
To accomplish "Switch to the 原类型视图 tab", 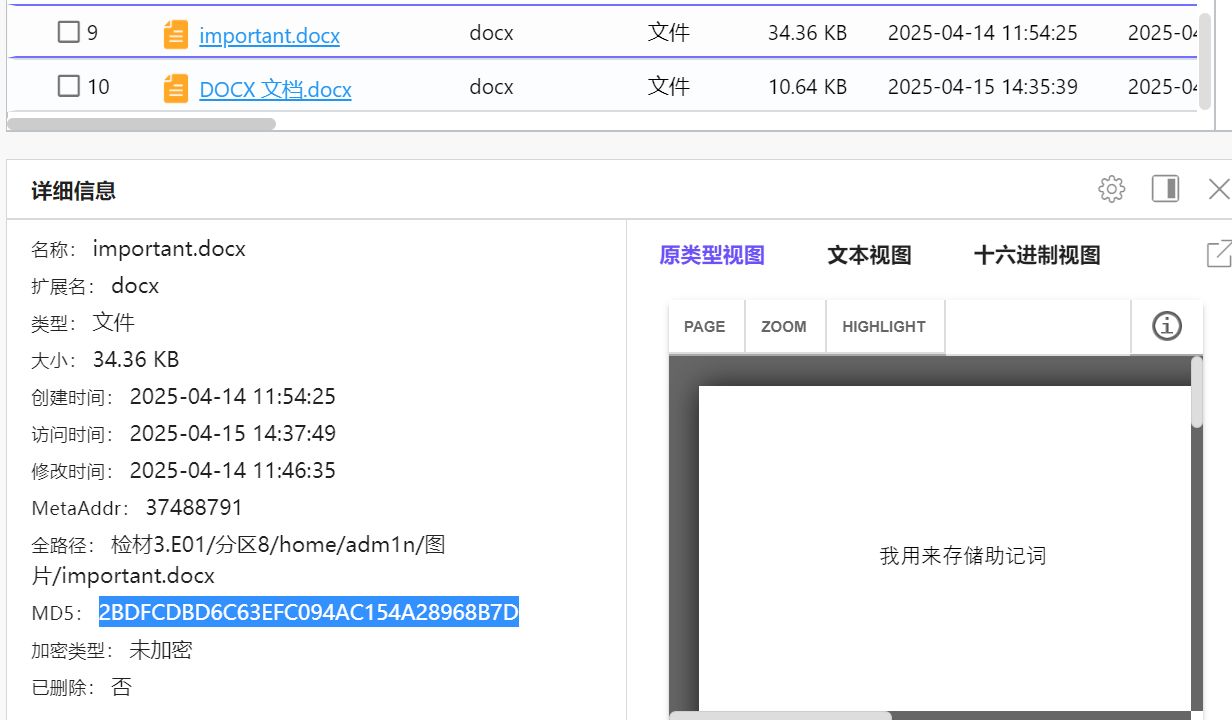I will tap(712, 255).
